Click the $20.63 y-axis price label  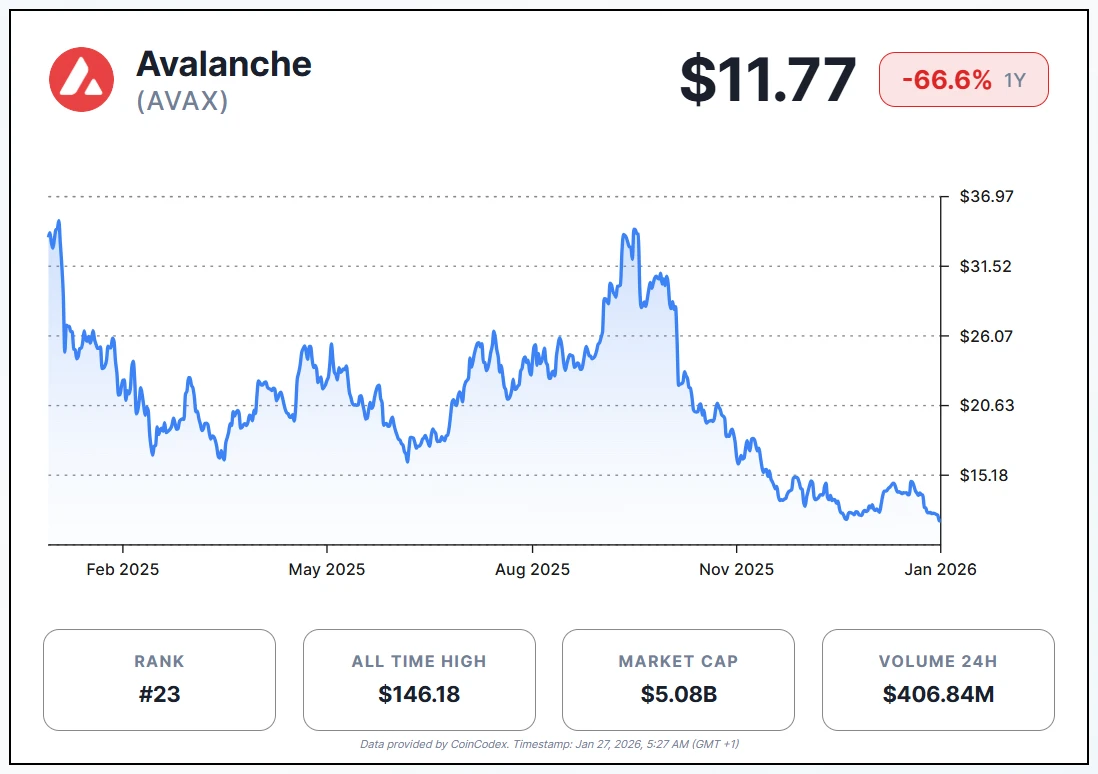pyautogui.click(x=985, y=406)
